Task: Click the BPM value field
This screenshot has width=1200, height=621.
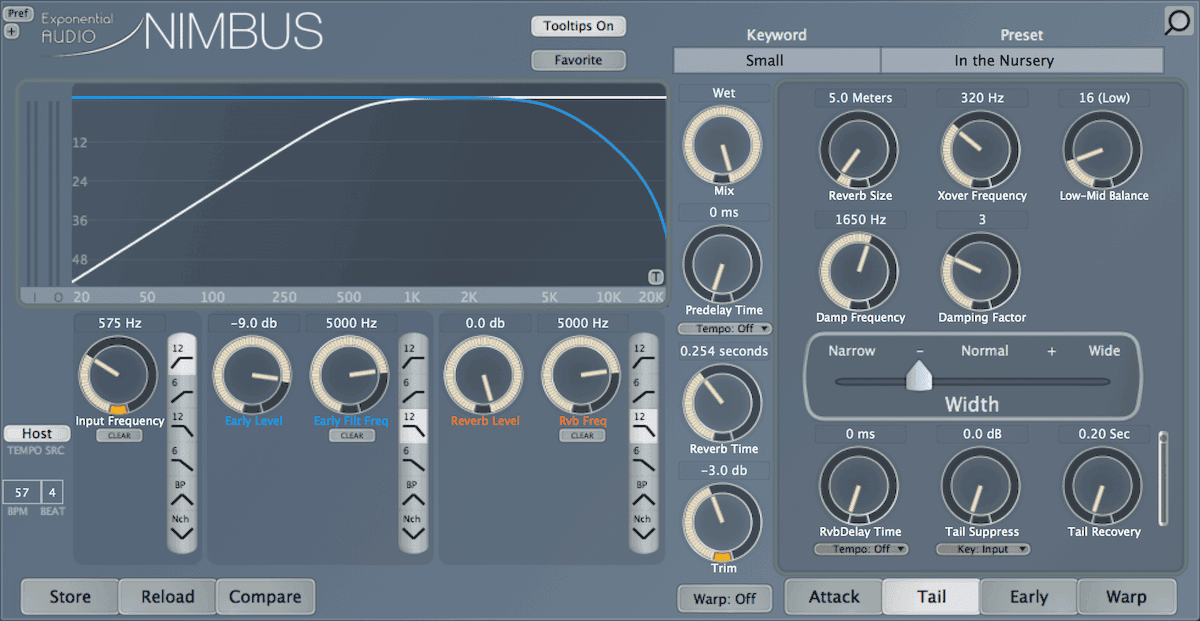Action: click(20, 493)
